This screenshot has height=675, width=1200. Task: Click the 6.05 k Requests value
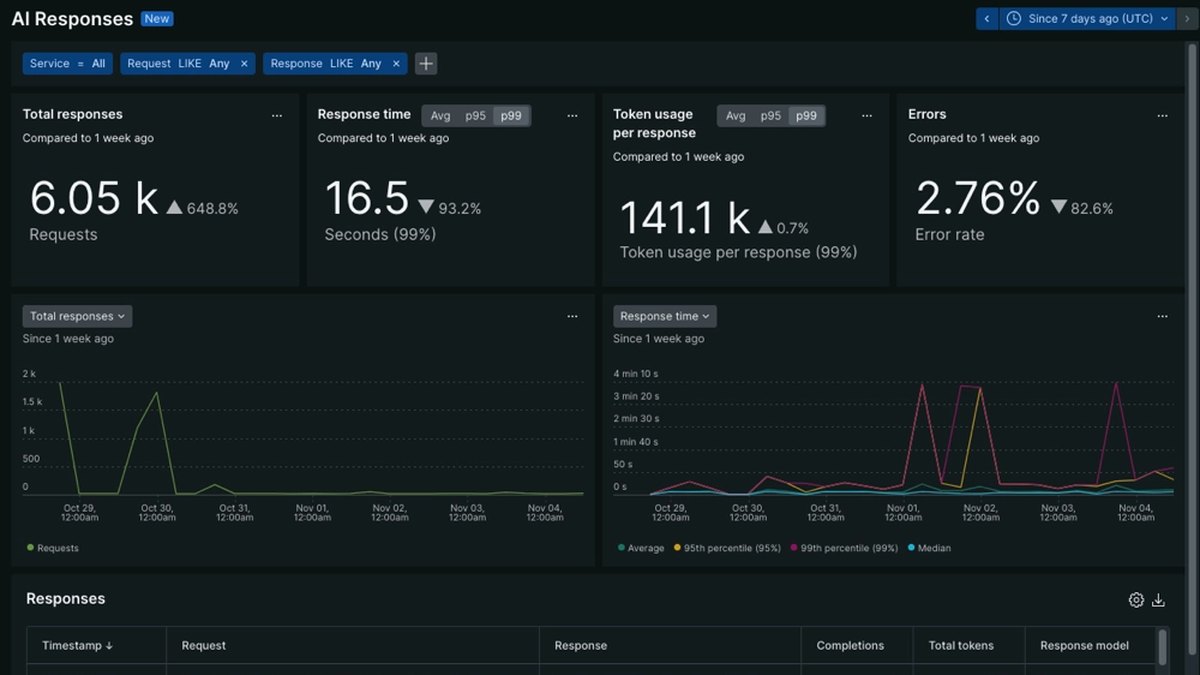tap(94, 198)
